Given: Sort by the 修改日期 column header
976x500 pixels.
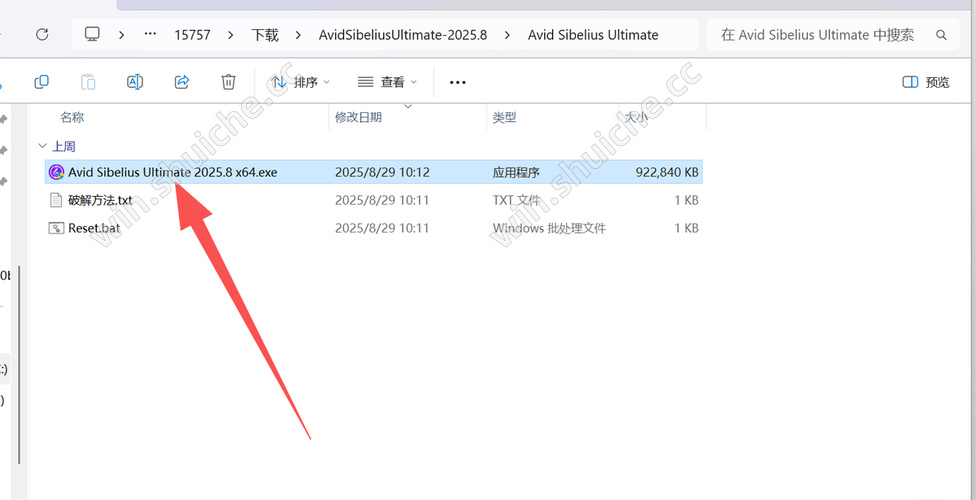Looking at the screenshot, I should click(359, 117).
